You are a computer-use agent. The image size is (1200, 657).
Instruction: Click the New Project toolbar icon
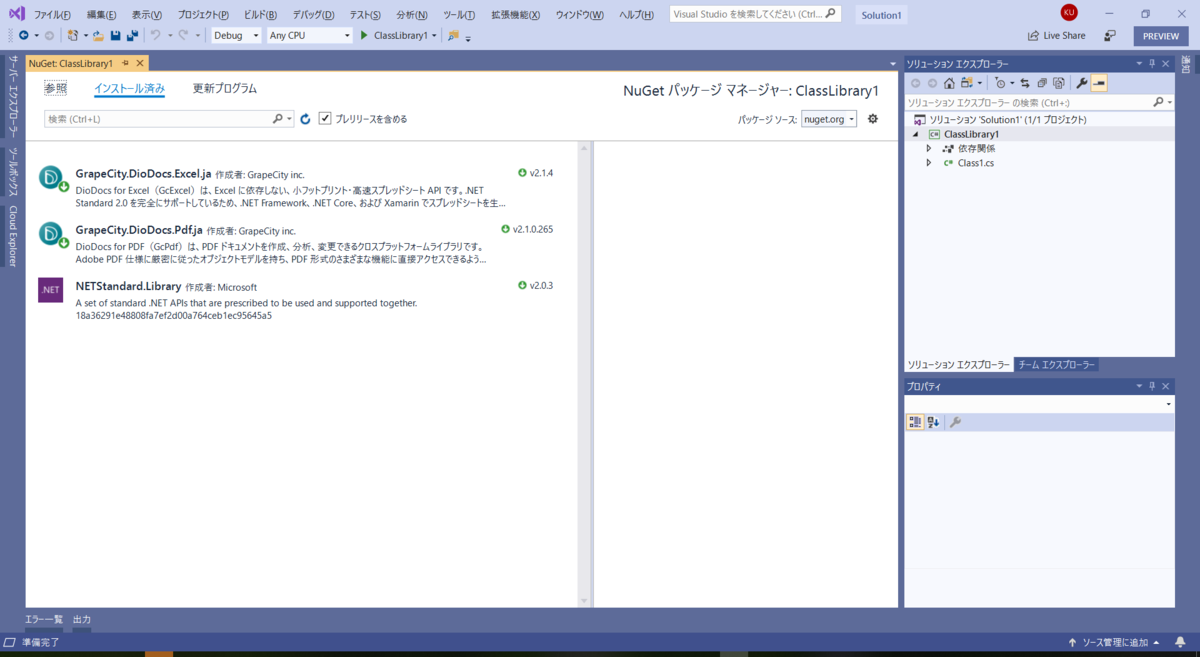73,35
